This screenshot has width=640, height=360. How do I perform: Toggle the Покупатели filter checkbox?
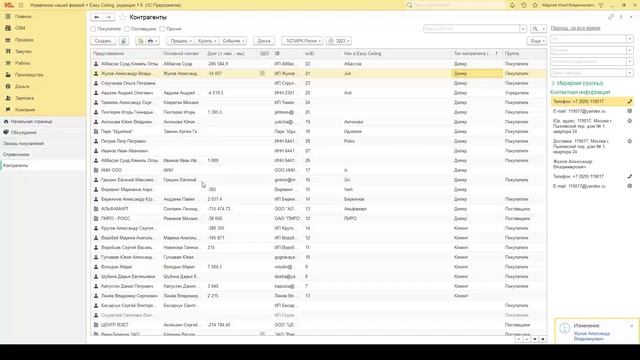click(x=93, y=29)
